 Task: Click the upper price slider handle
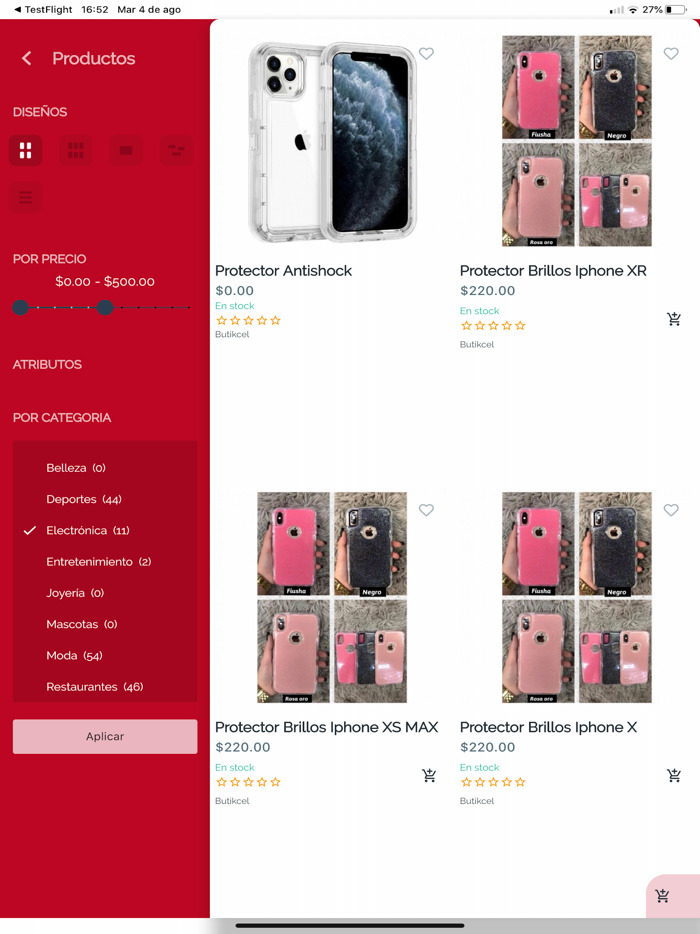[105, 308]
